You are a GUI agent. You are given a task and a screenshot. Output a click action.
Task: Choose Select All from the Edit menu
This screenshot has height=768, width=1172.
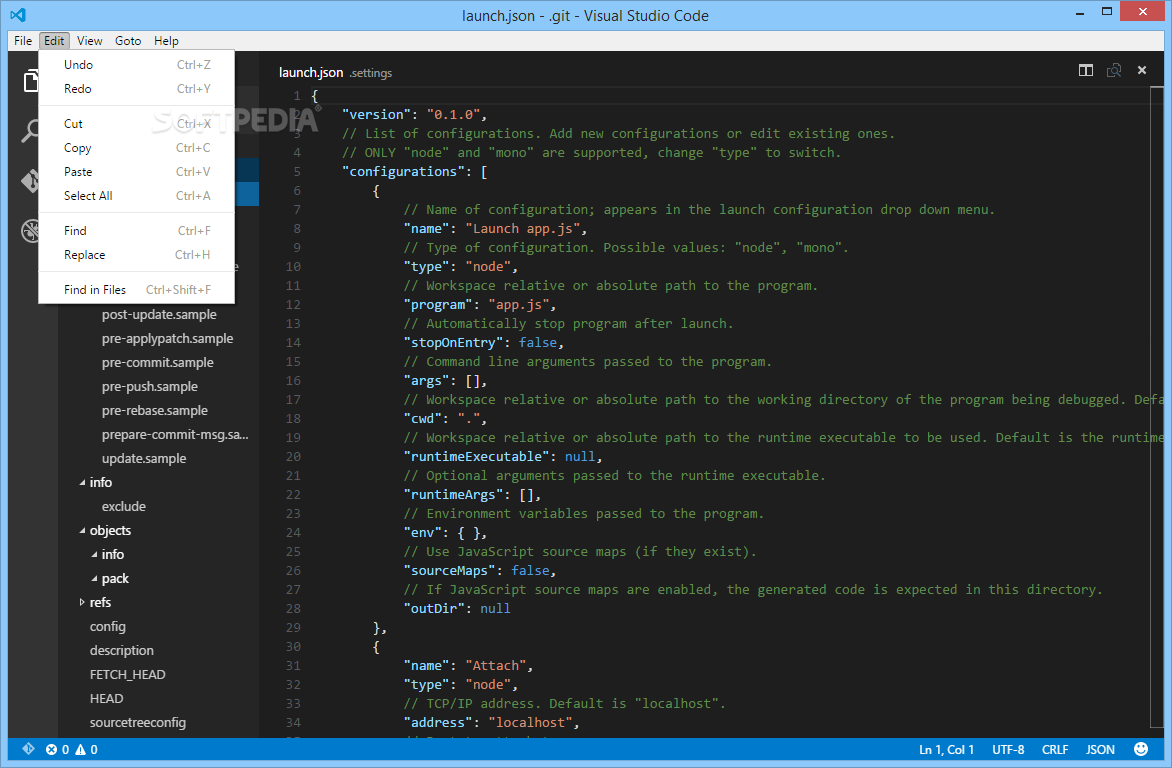[x=137, y=196]
